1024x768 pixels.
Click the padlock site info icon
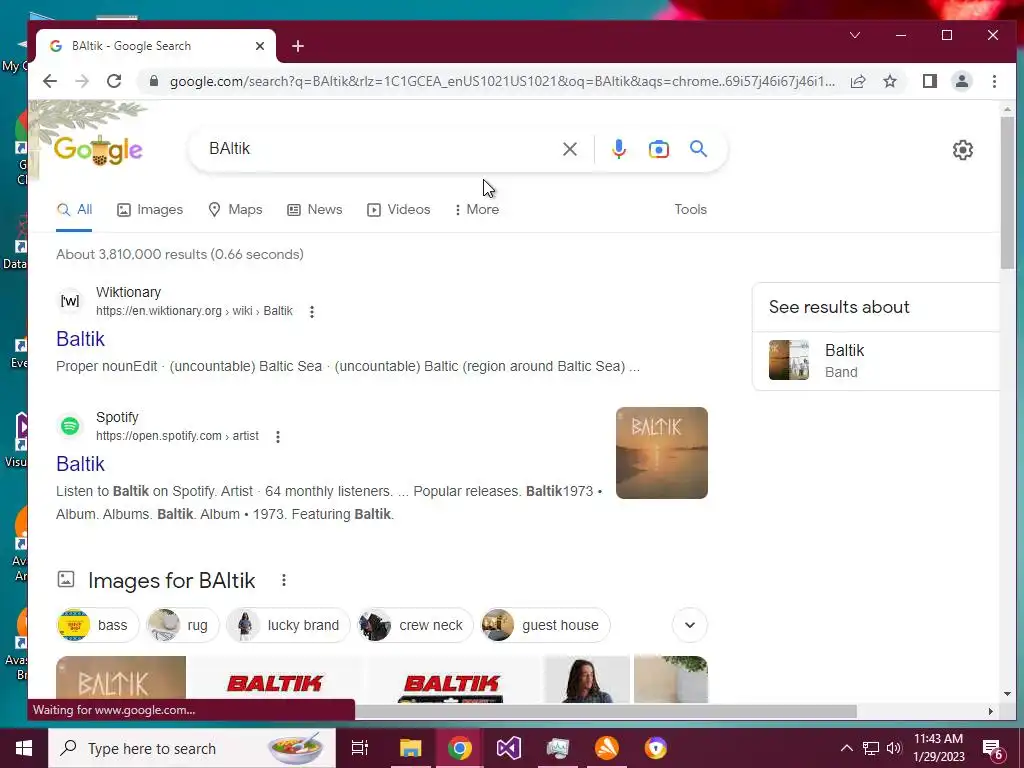point(154,81)
